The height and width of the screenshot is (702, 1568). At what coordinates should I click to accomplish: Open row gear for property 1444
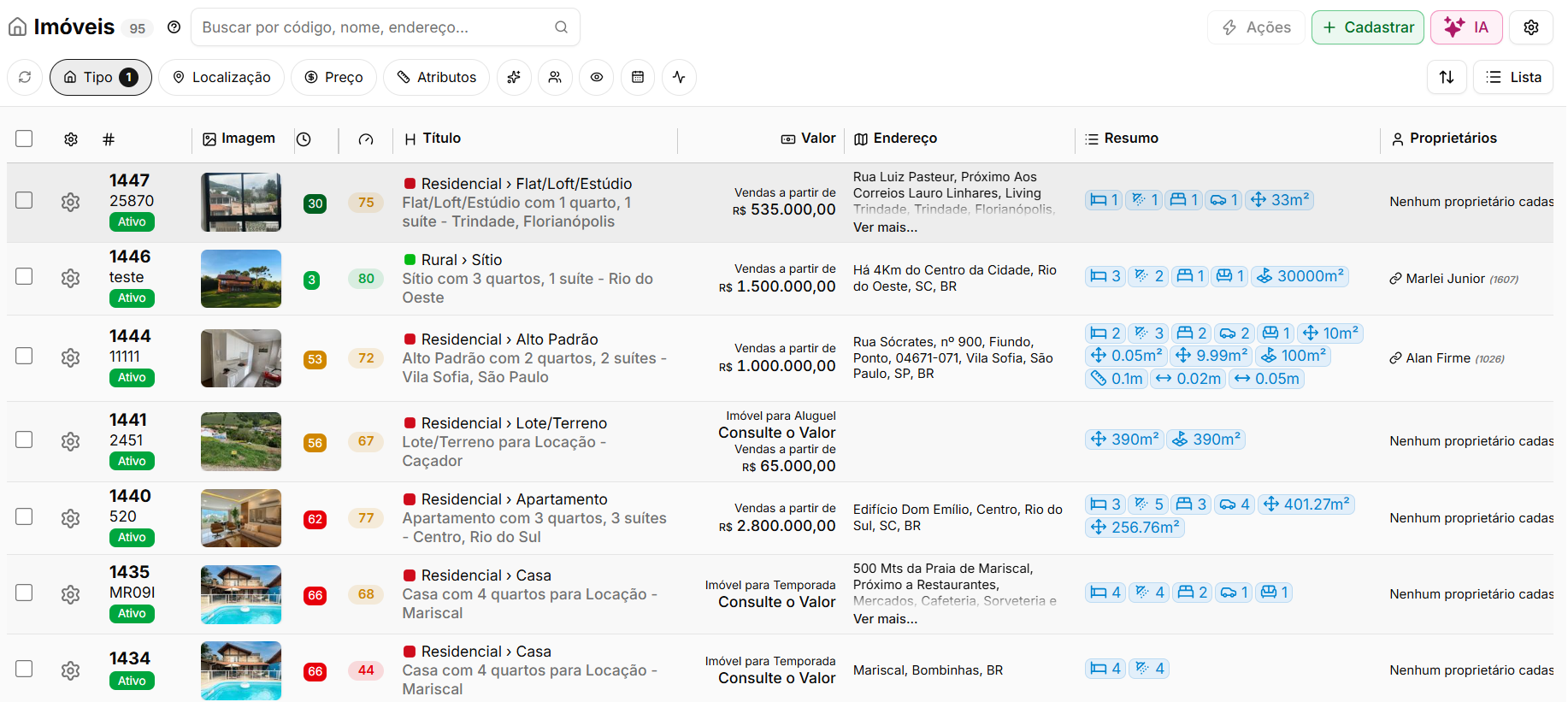pyautogui.click(x=71, y=357)
